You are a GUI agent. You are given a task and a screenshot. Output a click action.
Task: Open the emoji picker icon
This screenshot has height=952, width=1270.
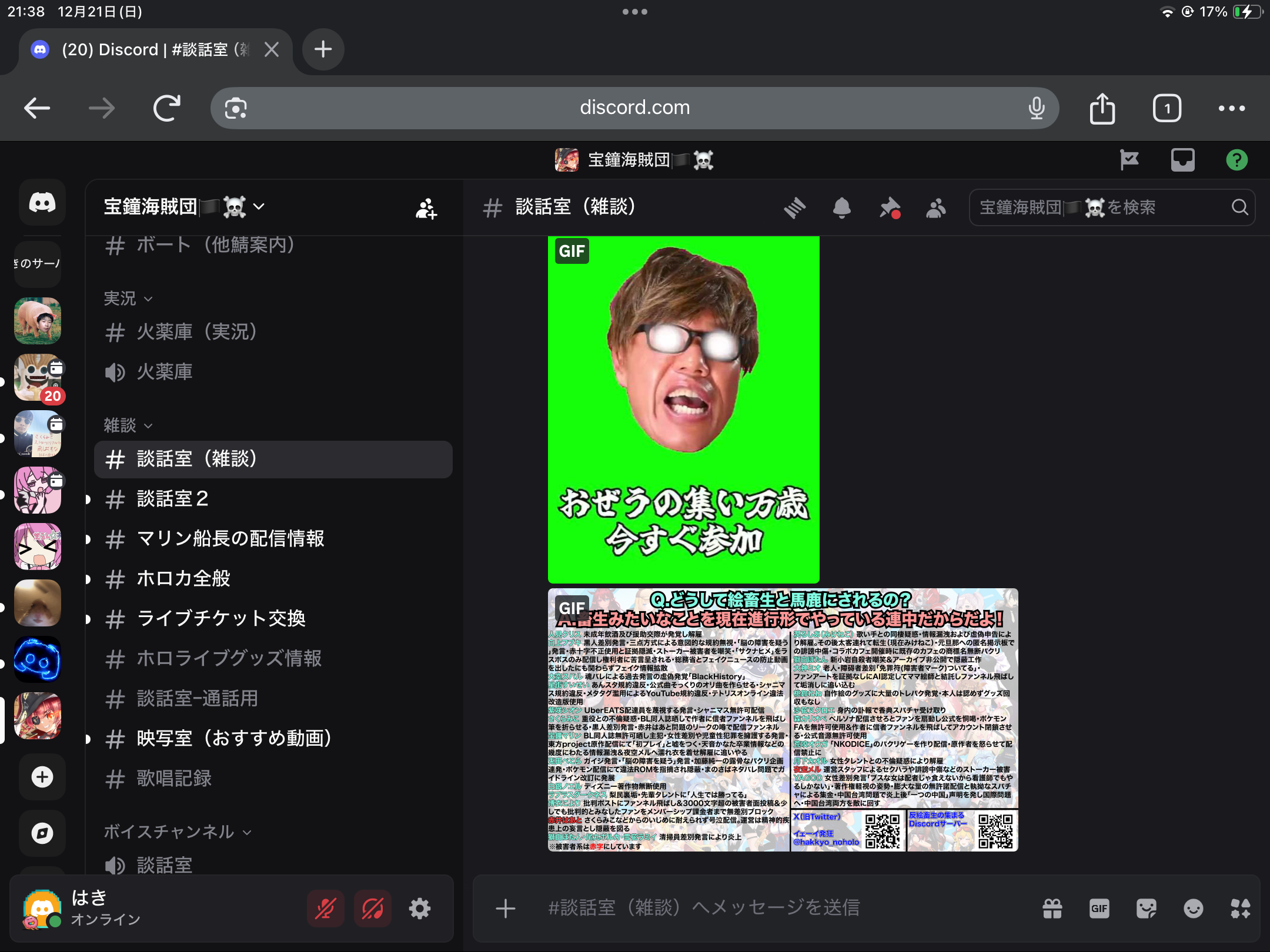tap(1193, 909)
